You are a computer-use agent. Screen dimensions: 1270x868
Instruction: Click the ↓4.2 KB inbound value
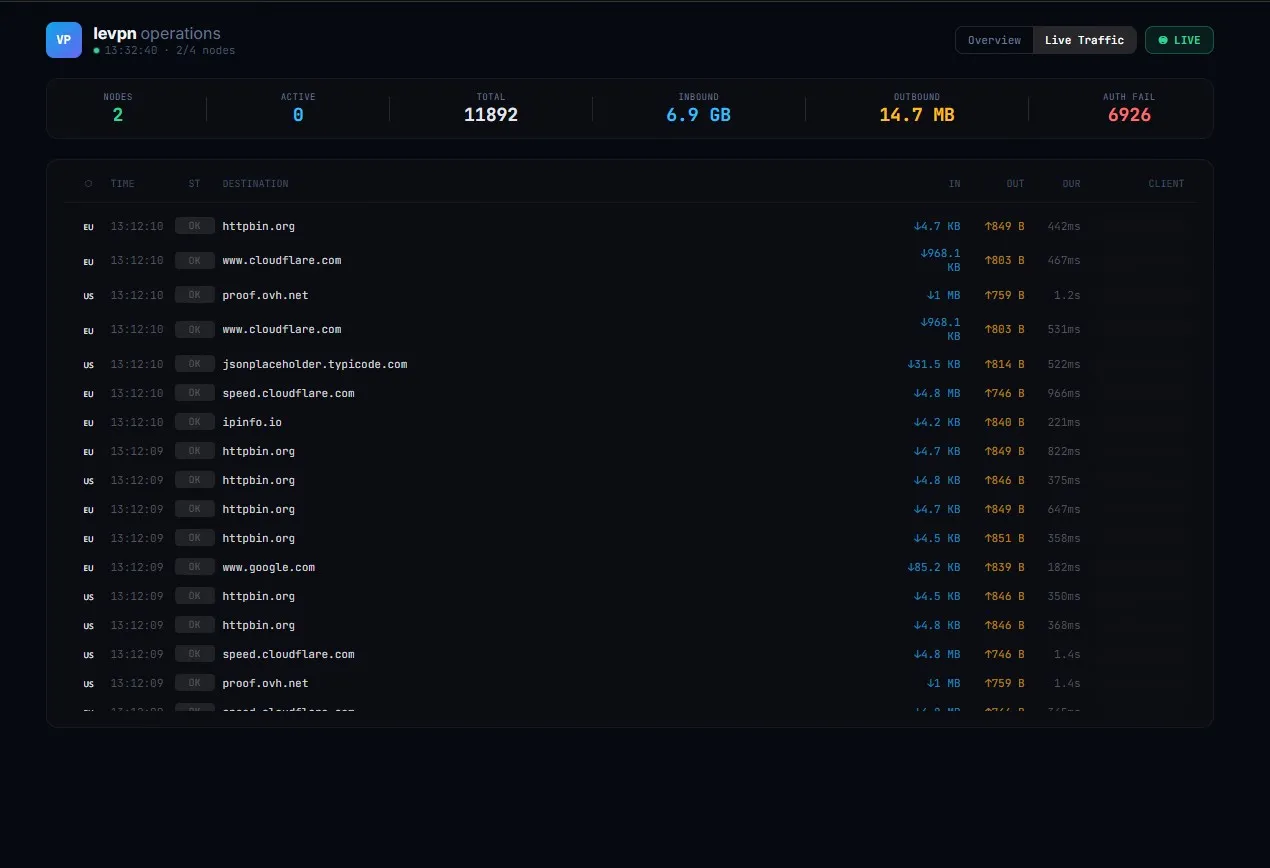[937, 422]
